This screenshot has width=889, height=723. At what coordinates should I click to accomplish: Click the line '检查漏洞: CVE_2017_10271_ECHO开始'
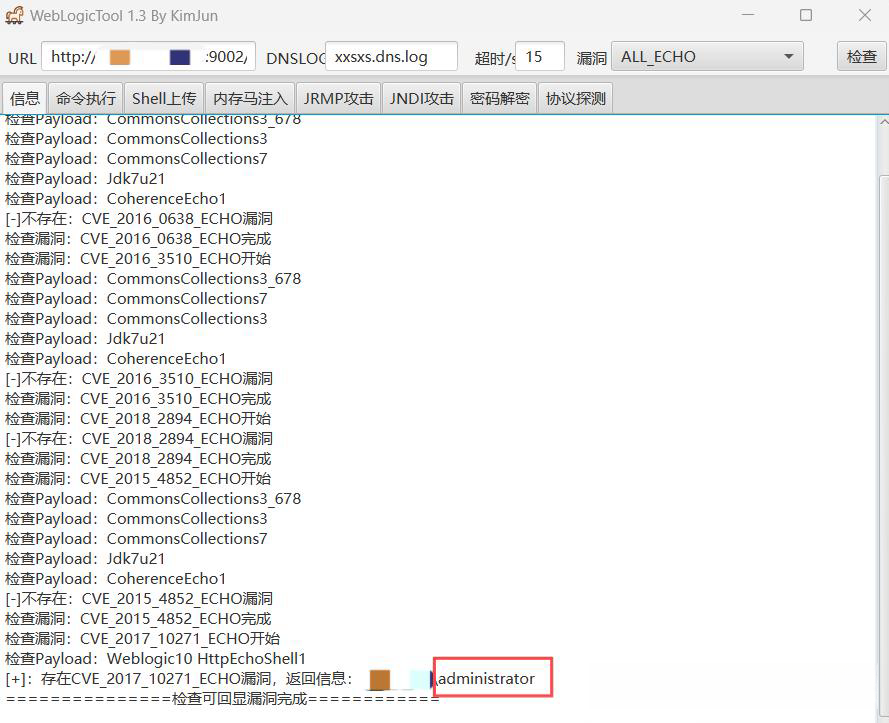[143, 639]
